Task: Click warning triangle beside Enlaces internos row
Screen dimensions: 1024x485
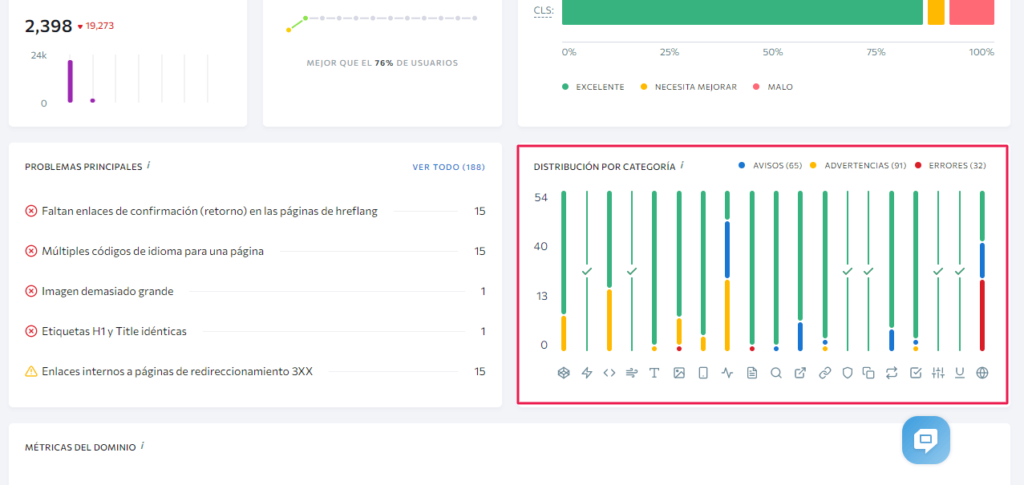Action: pos(31,371)
